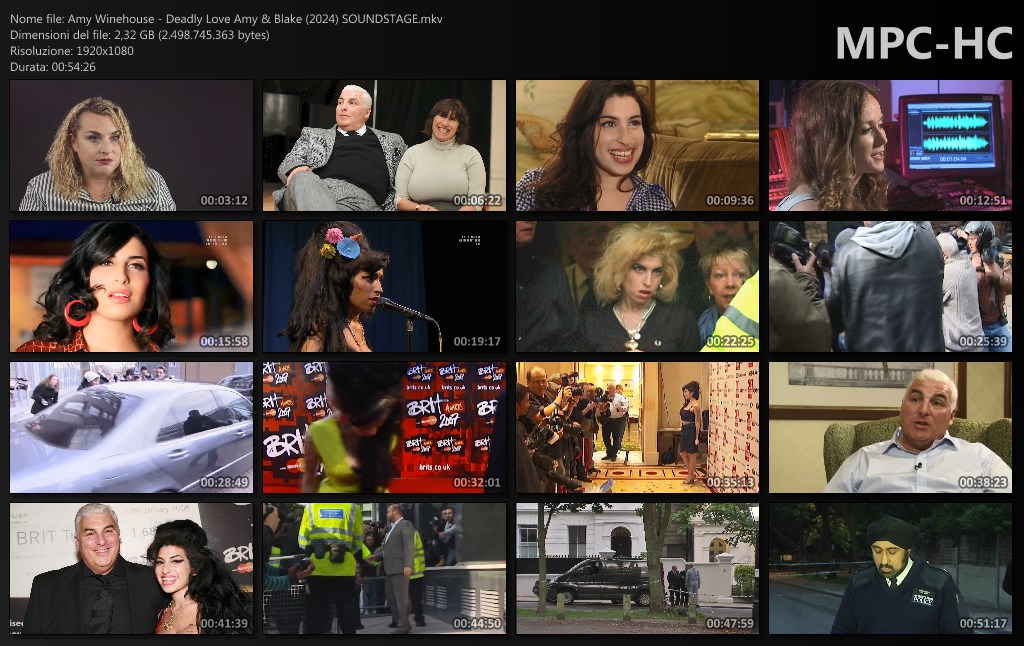The width and height of the screenshot is (1024, 646).
Task: Select the thumbnail at 00:41:39
Action: pyautogui.click(x=131, y=568)
